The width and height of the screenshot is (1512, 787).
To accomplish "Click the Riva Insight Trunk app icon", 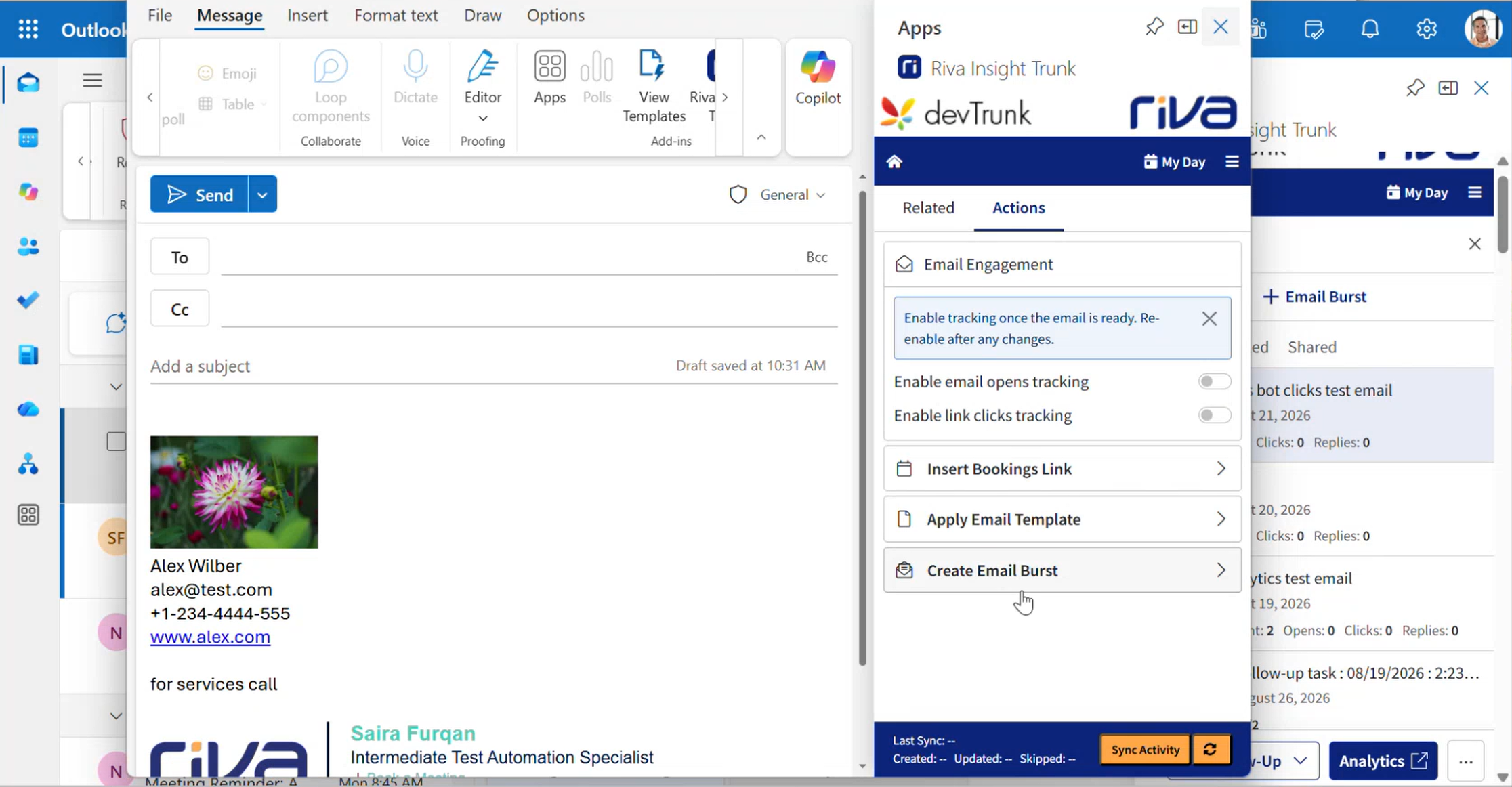I will (909, 68).
